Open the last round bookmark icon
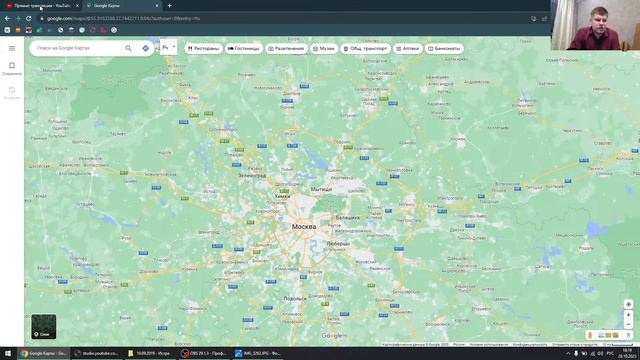 click(x=114, y=30)
